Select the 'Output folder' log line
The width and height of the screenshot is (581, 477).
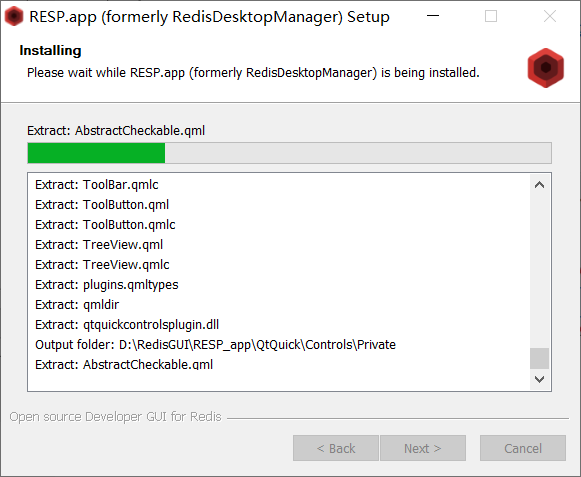click(215, 345)
